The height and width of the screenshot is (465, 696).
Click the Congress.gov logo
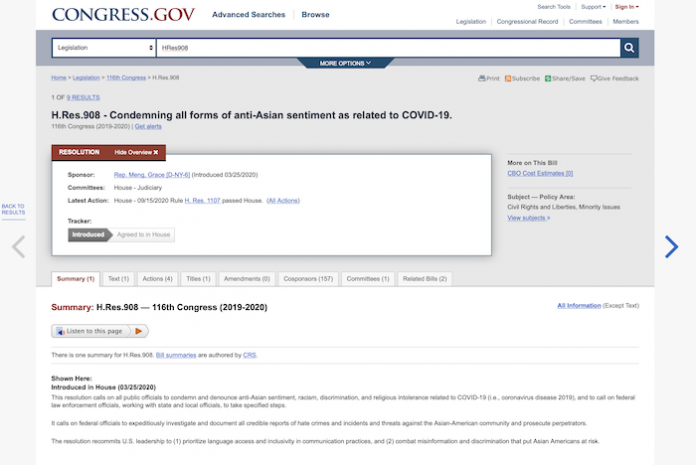coord(123,15)
